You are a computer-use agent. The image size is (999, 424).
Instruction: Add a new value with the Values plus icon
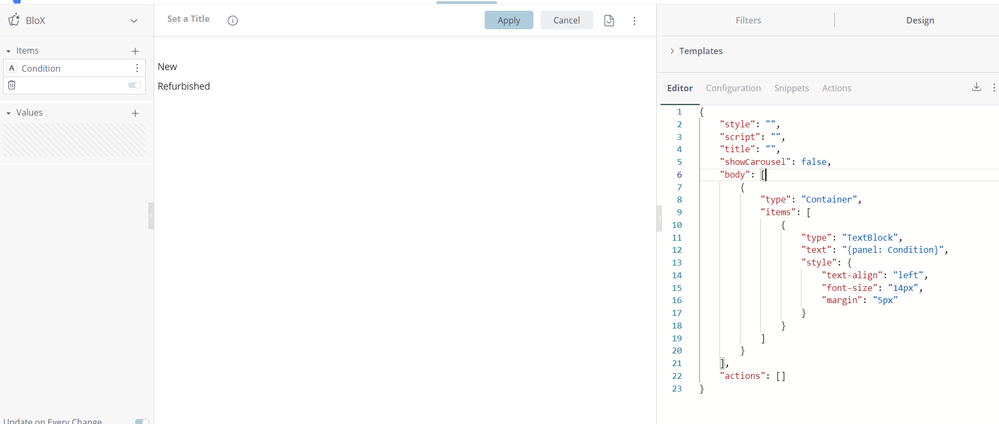point(135,113)
